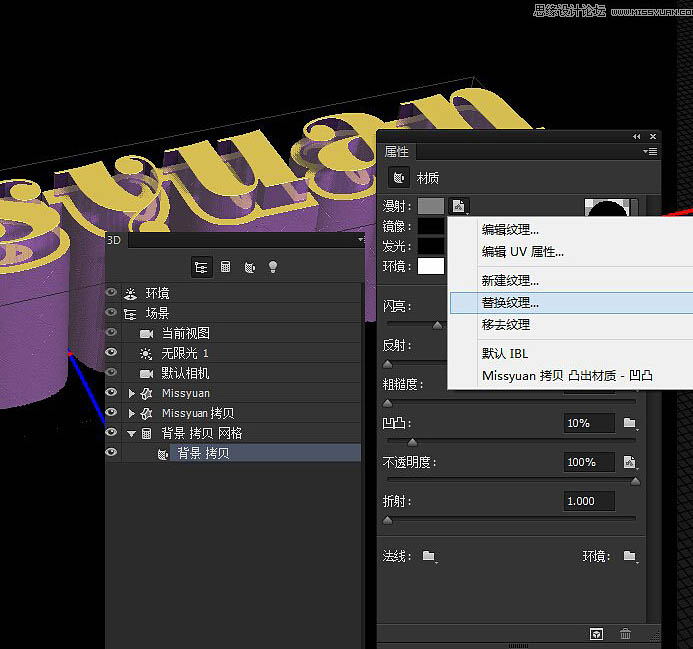Choose 编辑 UV 属性... menu entry
Image resolution: width=693 pixels, height=649 pixels.
522,252
